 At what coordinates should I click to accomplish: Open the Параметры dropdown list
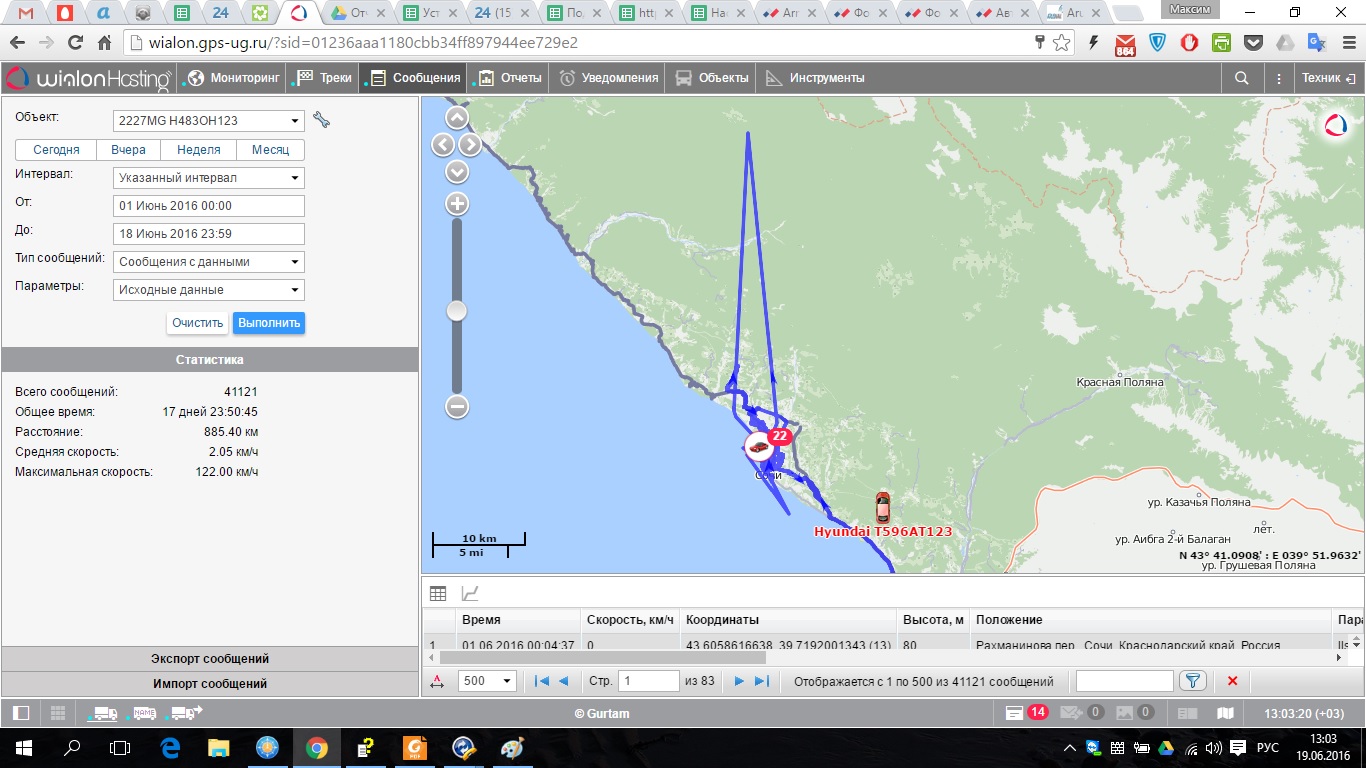(x=209, y=290)
